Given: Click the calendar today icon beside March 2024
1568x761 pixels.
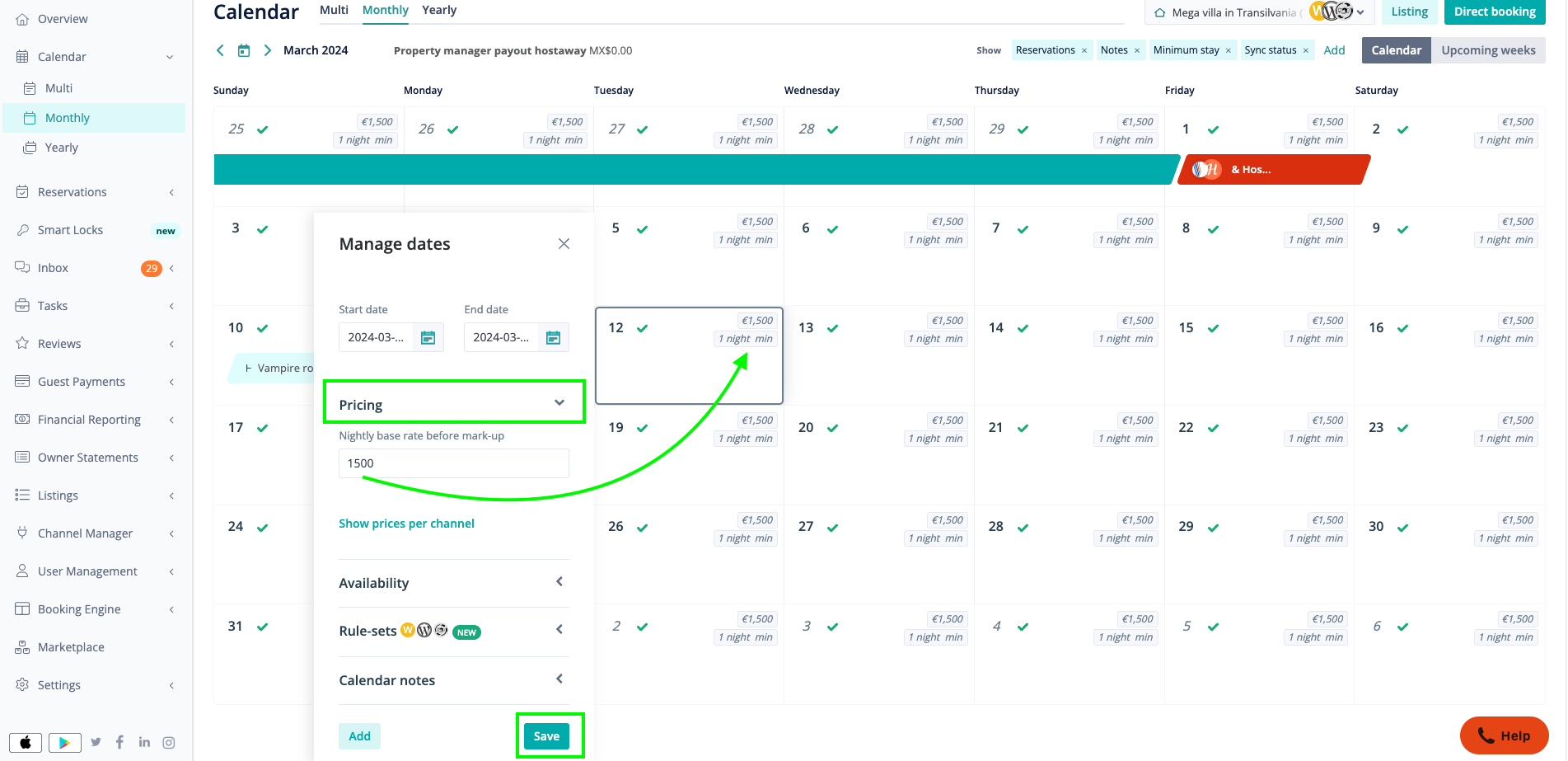Looking at the screenshot, I should [x=244, y=50].
